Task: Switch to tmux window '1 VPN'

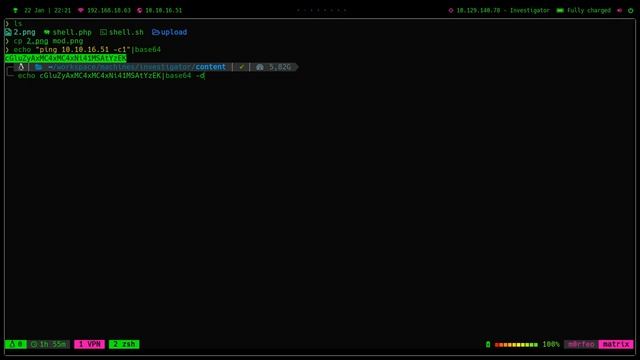Action: coord(89,344)
